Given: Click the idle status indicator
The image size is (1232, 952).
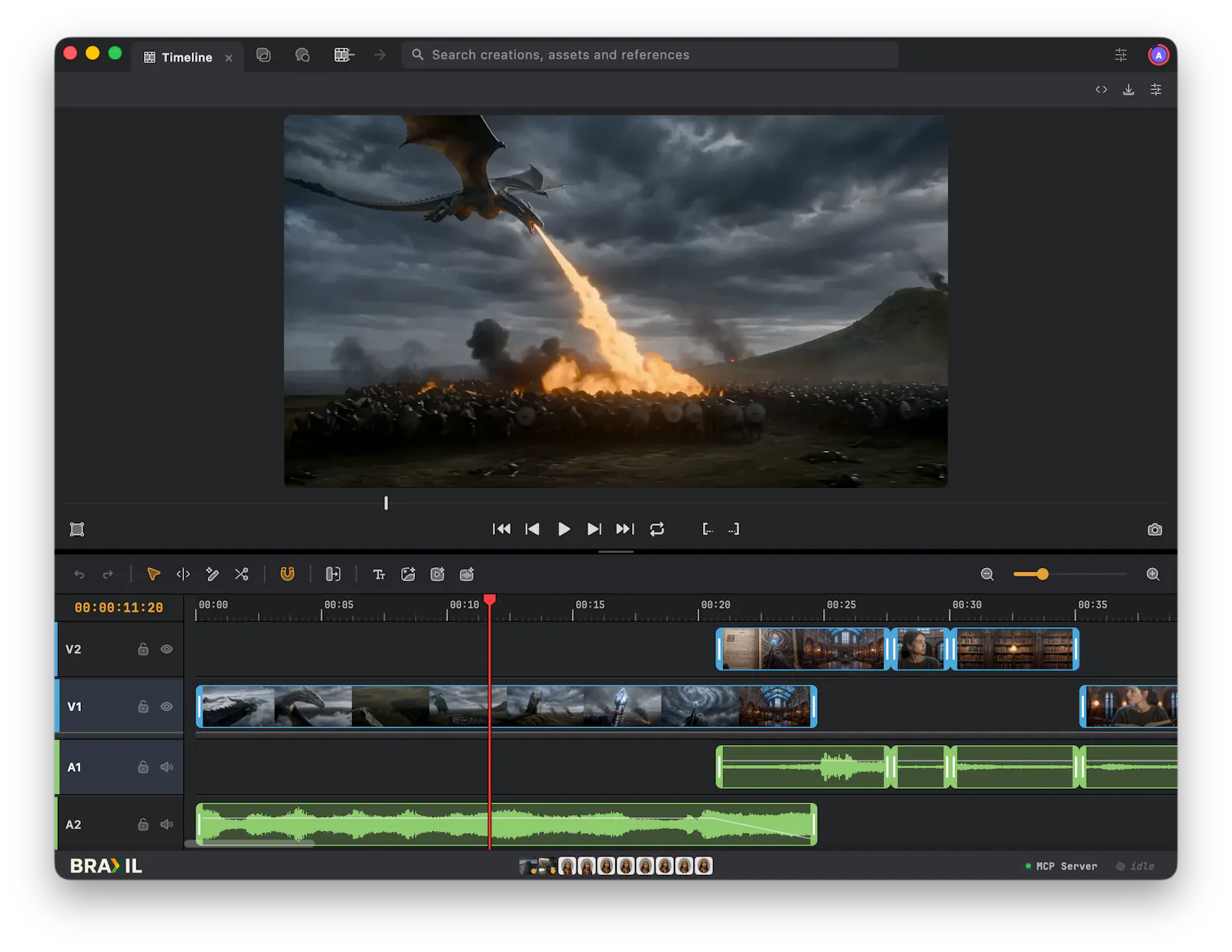Looking at the screenshot, I should (x=1135, y=866).
